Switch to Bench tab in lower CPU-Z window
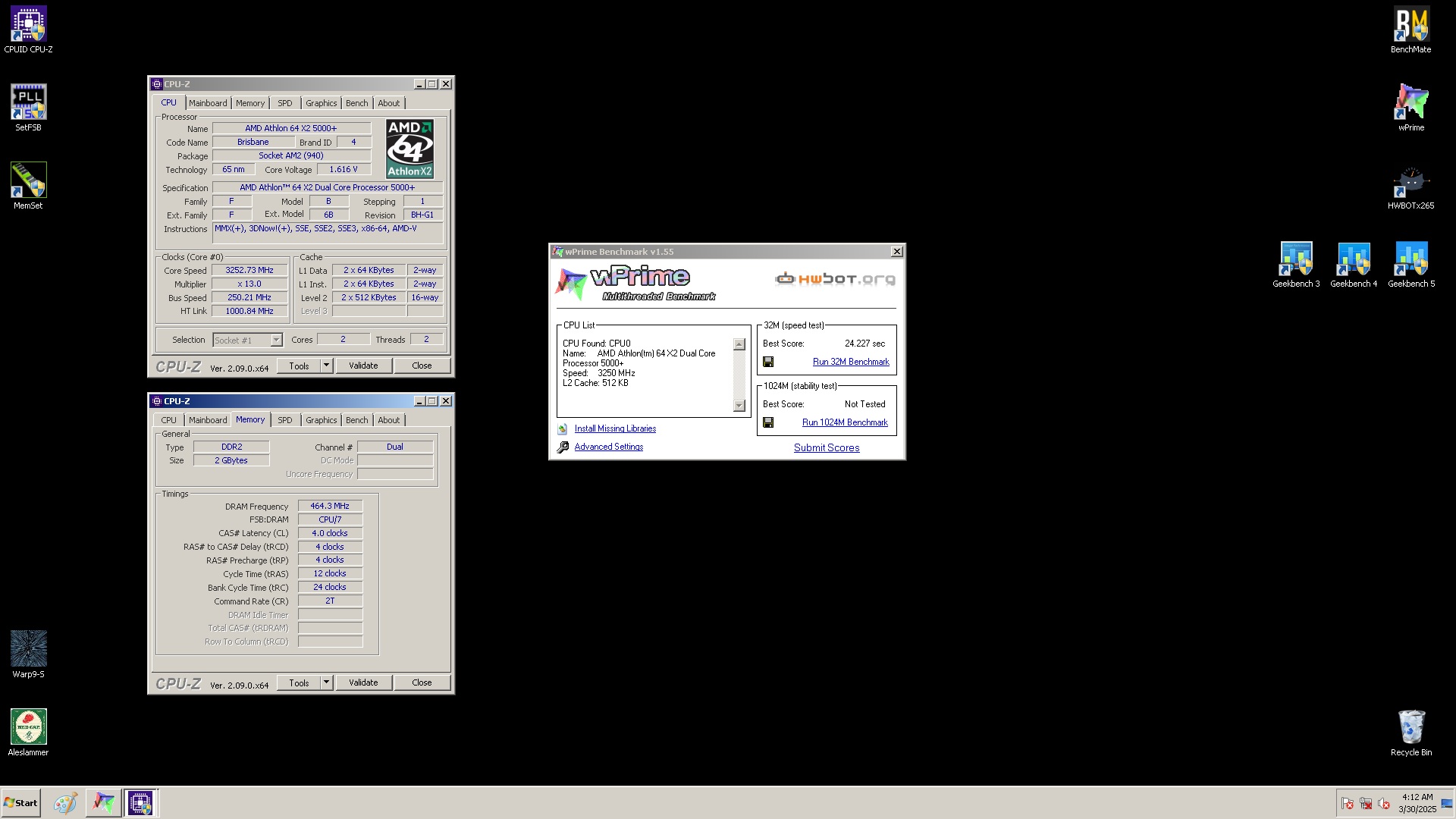 357,420
